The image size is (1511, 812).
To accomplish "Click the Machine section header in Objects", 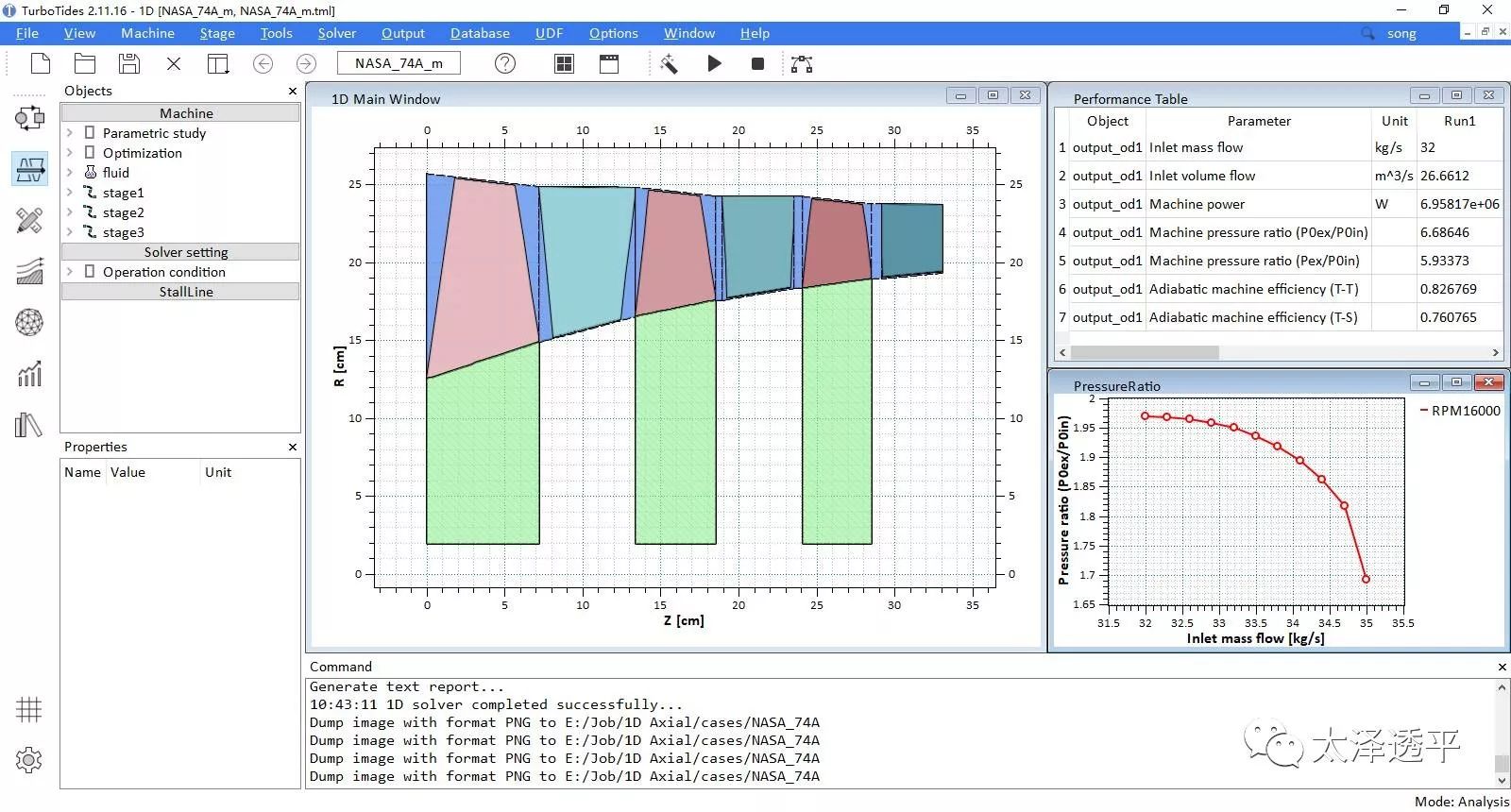I will pos(180,113).
